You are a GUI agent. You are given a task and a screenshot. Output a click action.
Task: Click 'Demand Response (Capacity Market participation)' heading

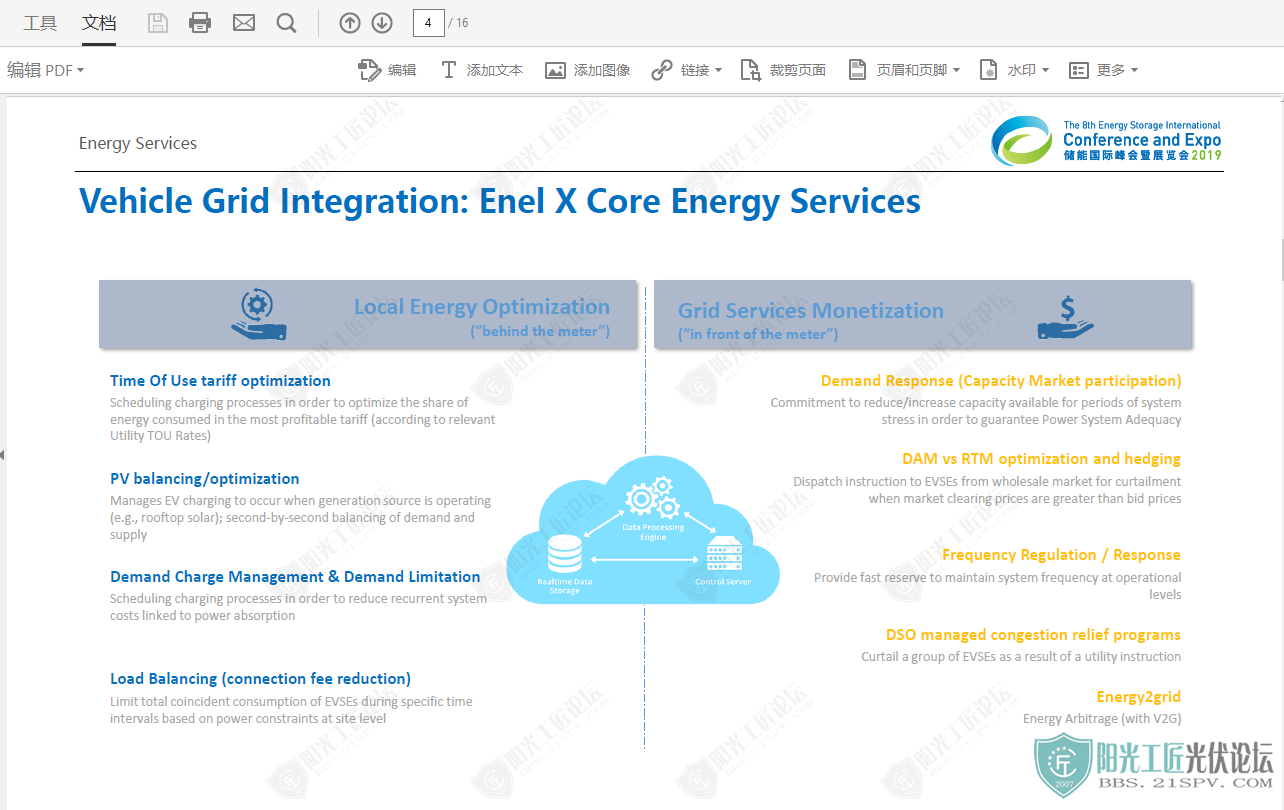pyautogui.click(x=1001, y=380)
